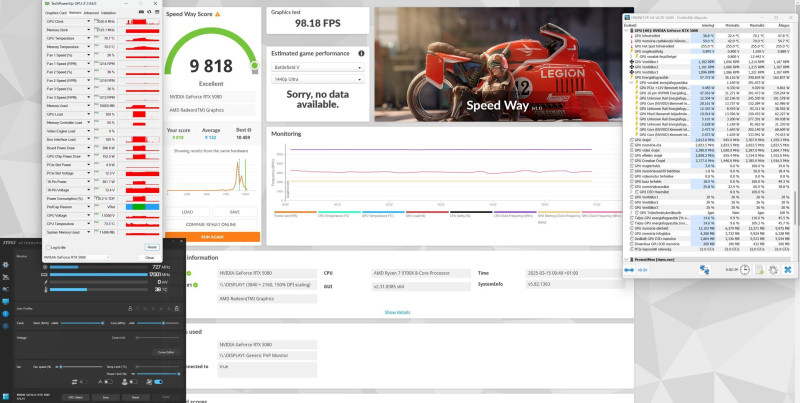
Task: Open the Battlefield V game dropdown
Action: point(317,67)
